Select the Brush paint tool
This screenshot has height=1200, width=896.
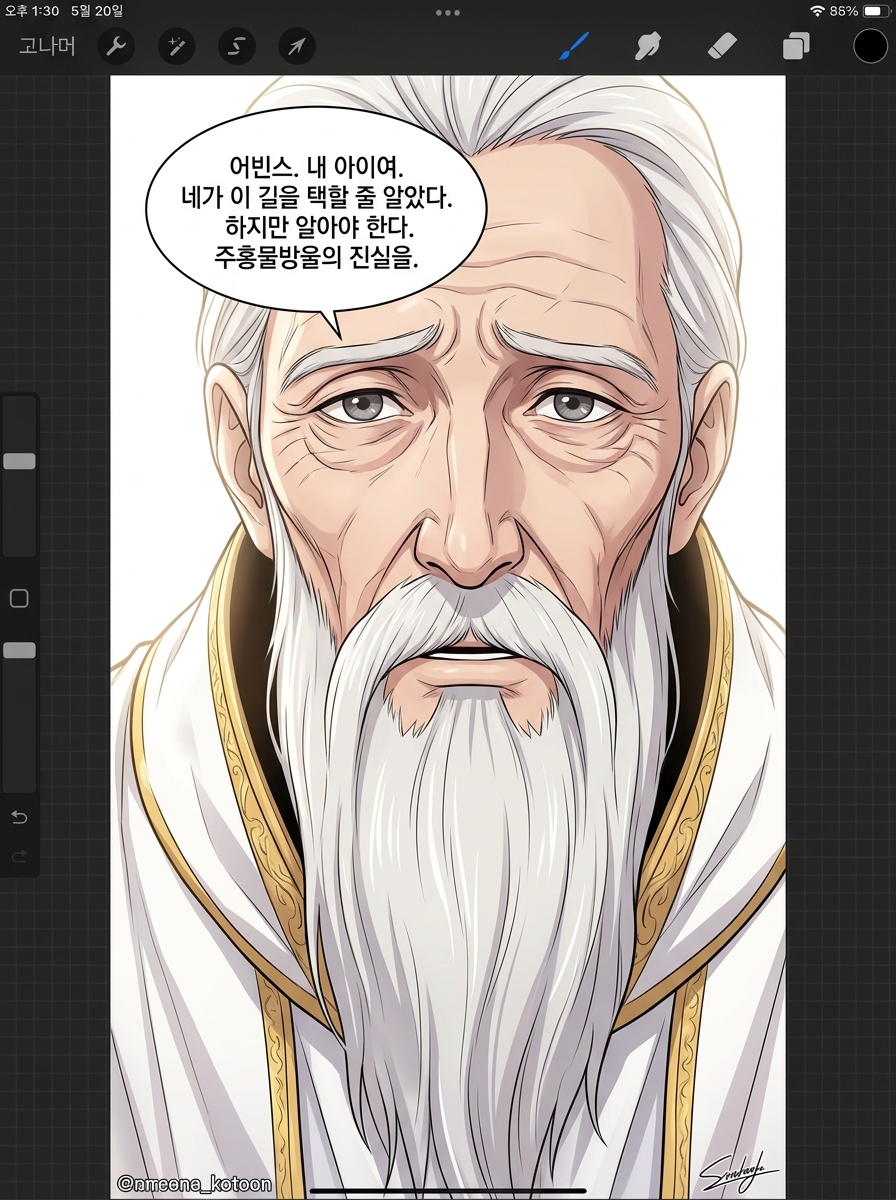574,46
